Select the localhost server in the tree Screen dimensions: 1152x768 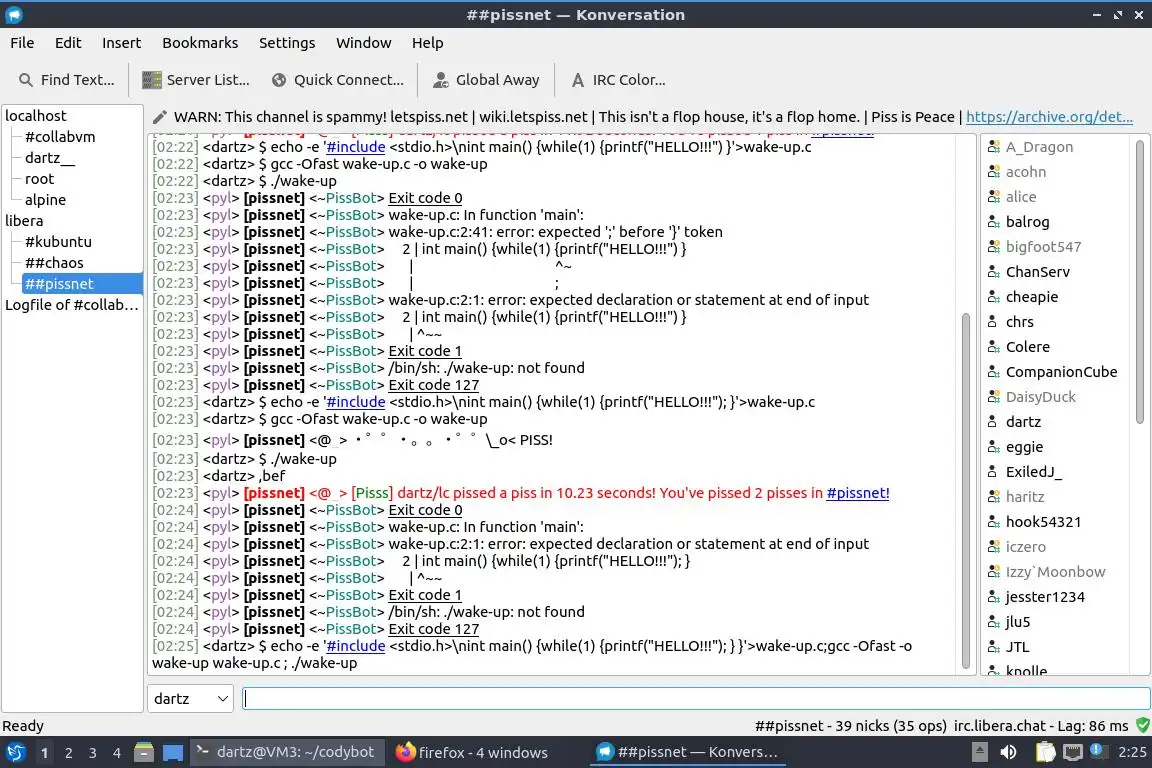(x=35, y=115)
